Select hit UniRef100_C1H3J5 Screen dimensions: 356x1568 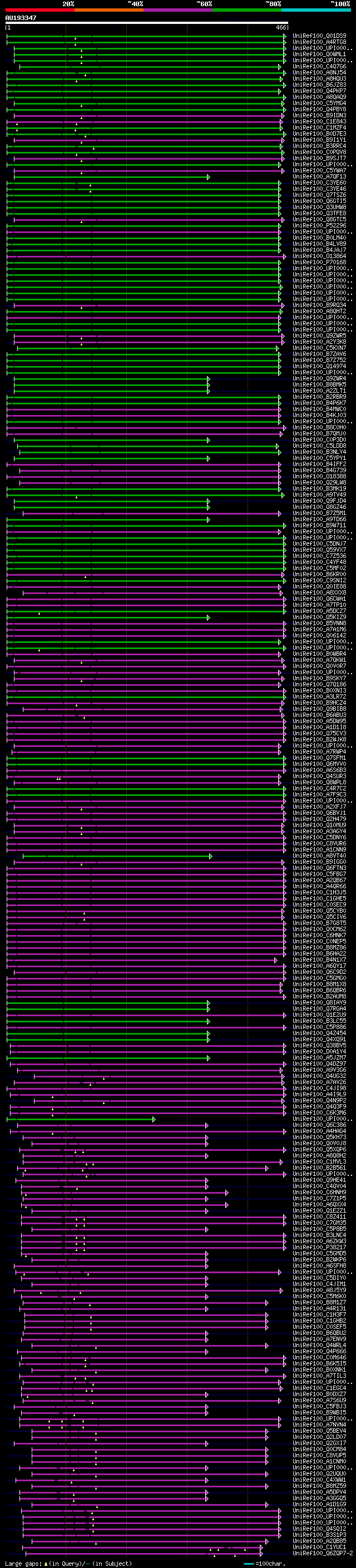[319, 892]
